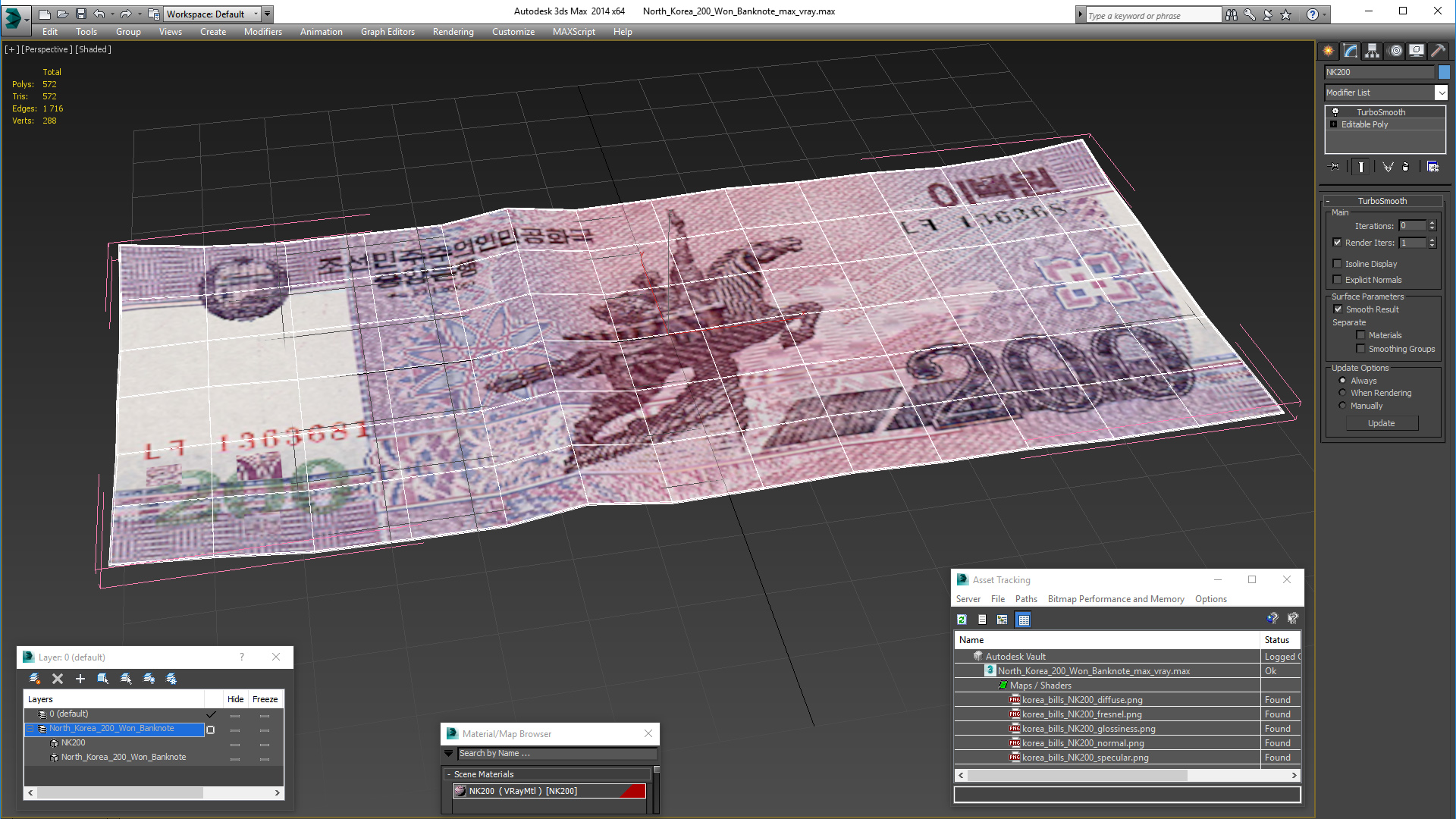
Task: Click Make Unique in the modifier stack
Action: click(1387, 167)
